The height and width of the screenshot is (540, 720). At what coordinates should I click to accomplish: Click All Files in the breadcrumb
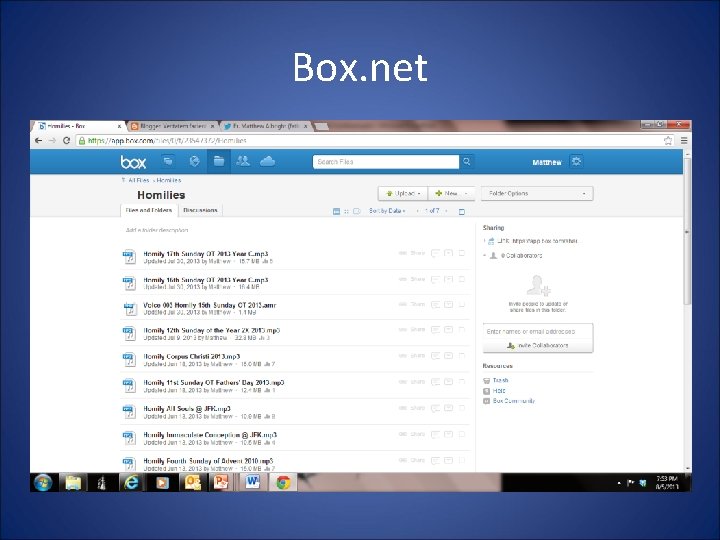point(139,180)
